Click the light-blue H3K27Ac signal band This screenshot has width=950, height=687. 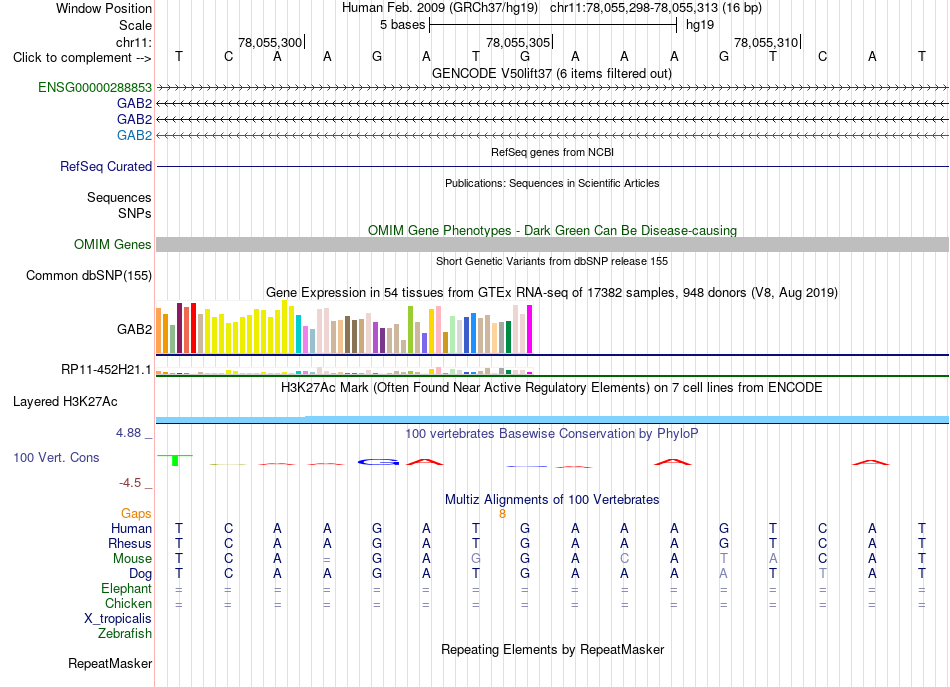point(552,419)
